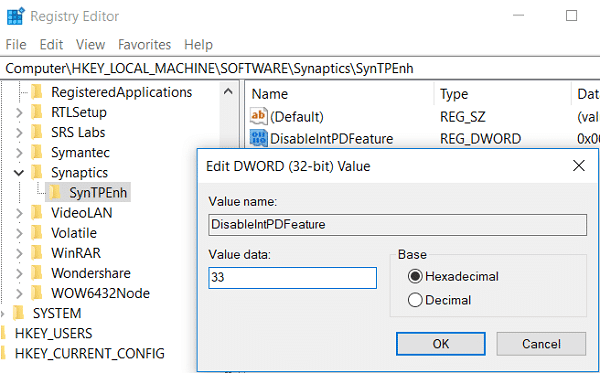Click the REG_DWORD type cell
The image size is (600, 373).
(480, 138)
